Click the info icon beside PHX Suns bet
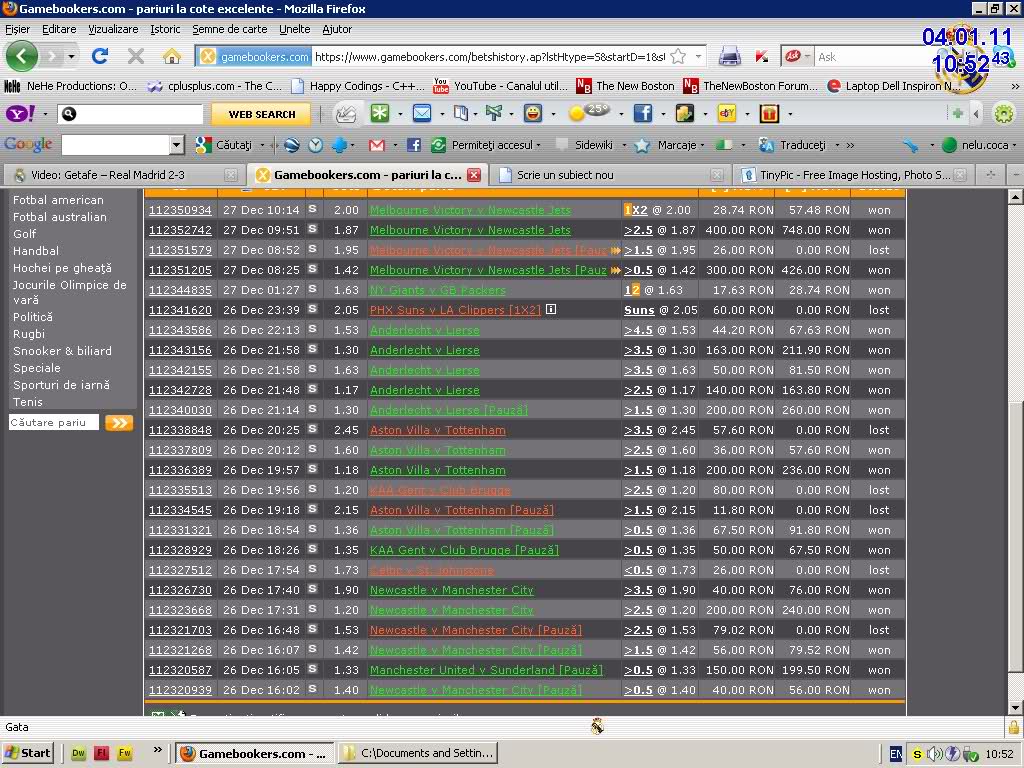The width and height of the screenshot is (1024, 768). 550,310
